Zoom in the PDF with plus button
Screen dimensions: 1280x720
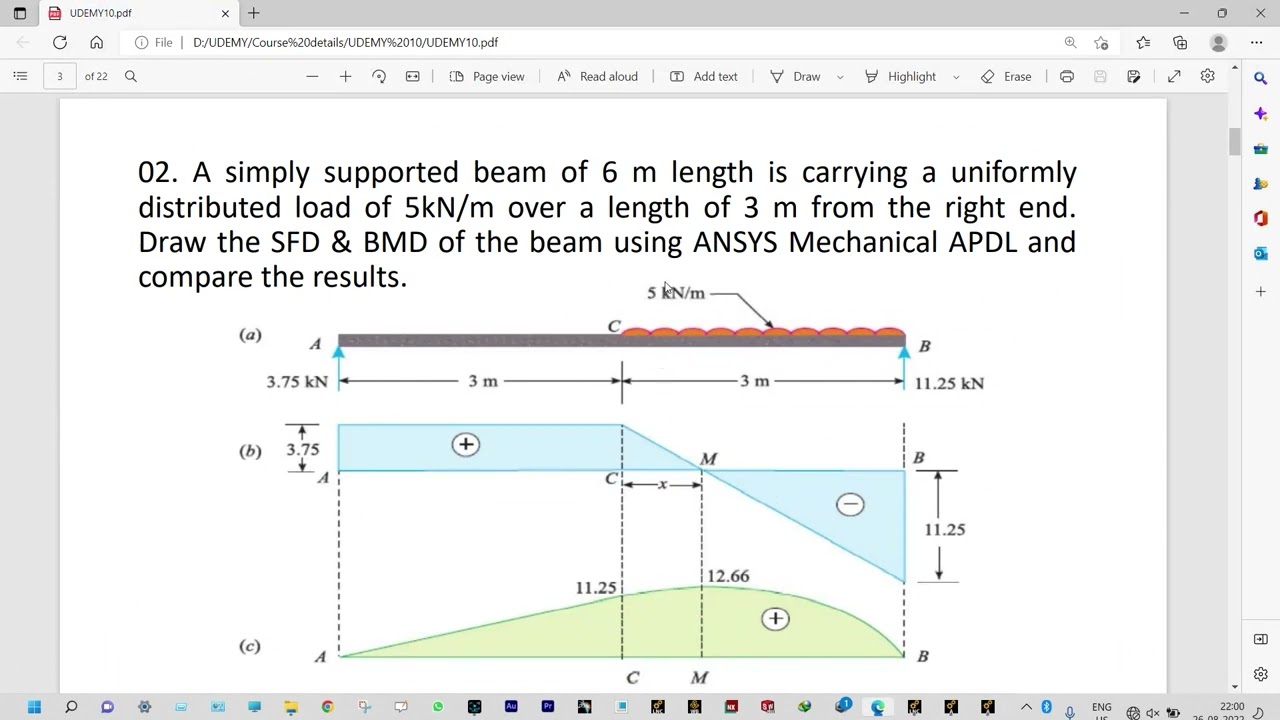tap(345, 76)
